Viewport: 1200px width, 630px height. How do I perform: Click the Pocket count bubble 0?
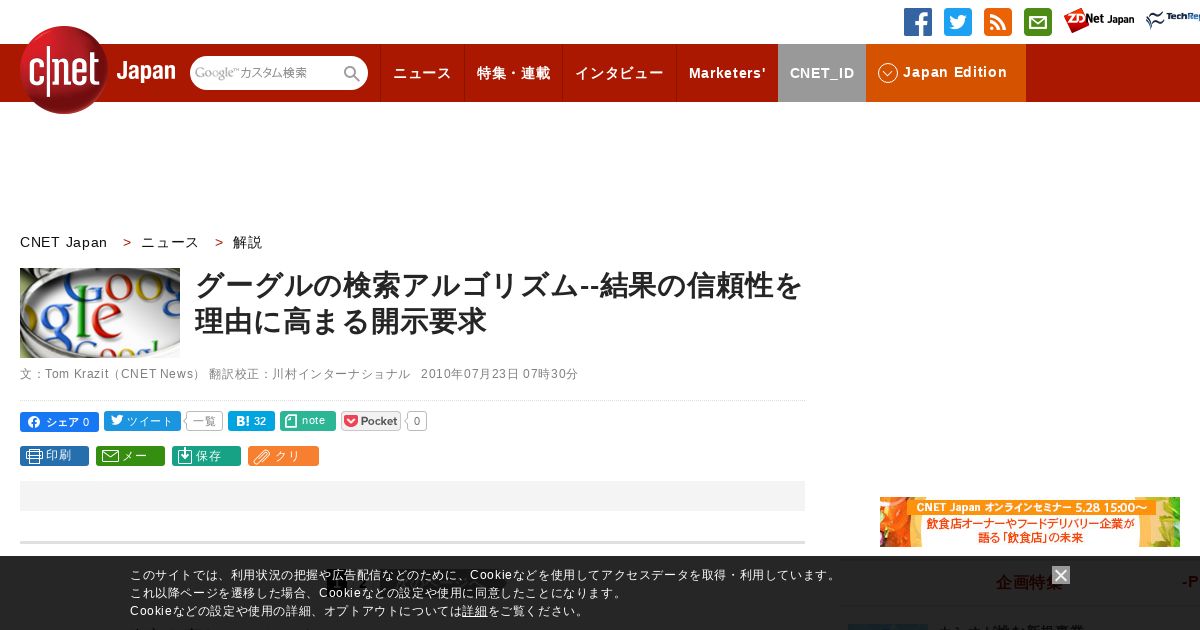click(x=417, y=421)
